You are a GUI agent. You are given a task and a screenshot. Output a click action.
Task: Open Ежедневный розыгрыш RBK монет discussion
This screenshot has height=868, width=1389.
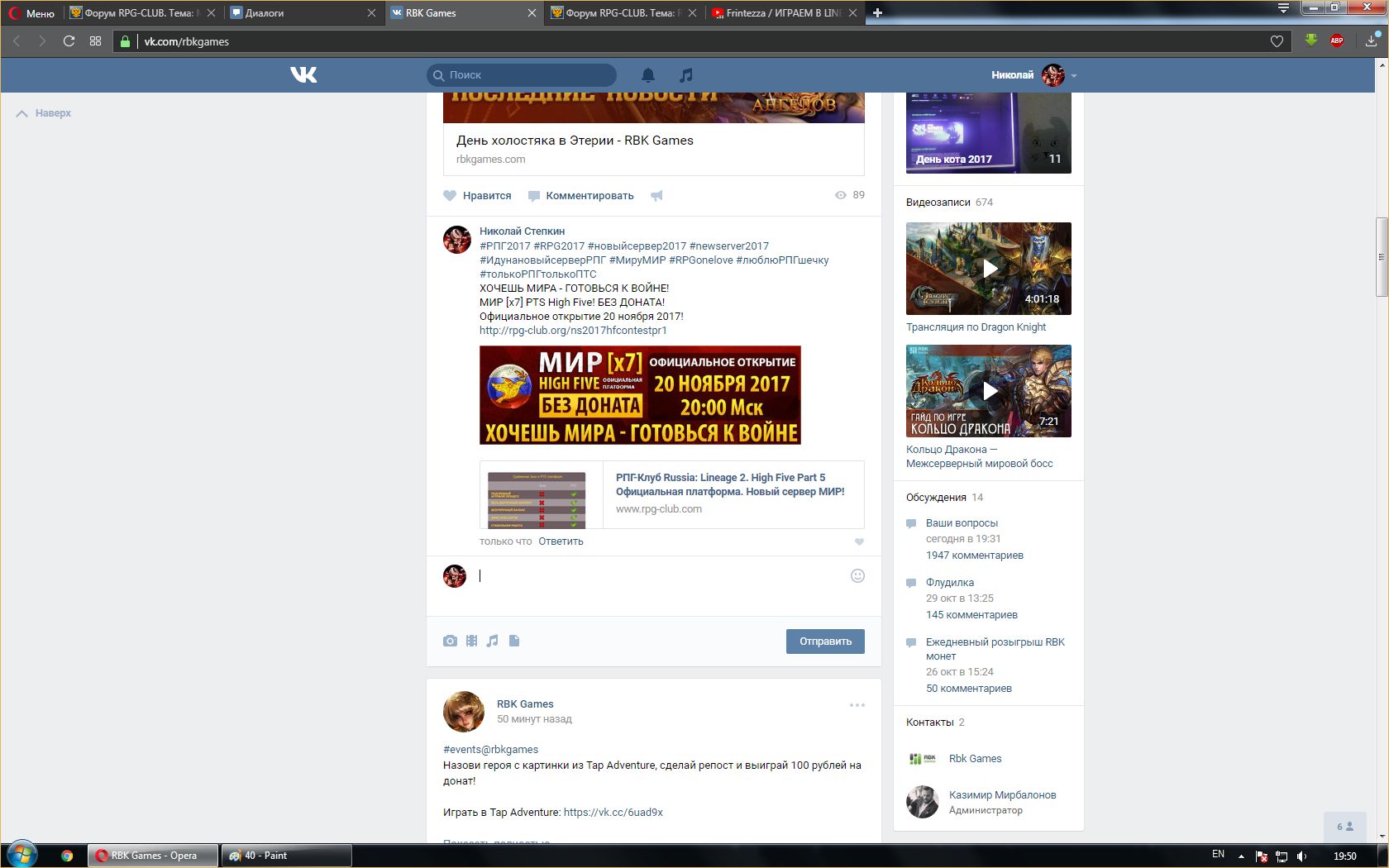point(995,649)
